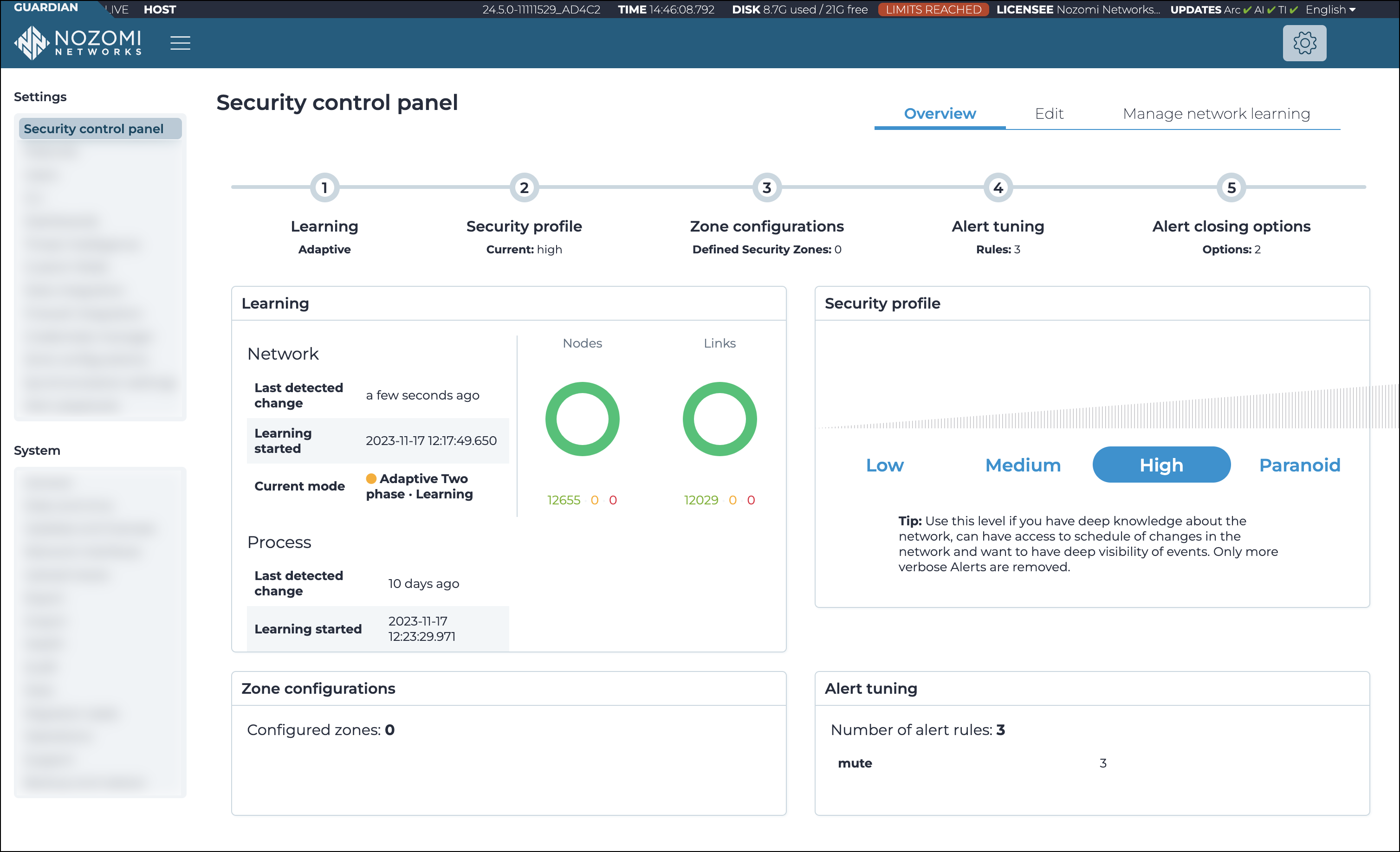Click the '10 days ago' process value
This screenshot has width=1400, height=852.
tap(423, 583)
